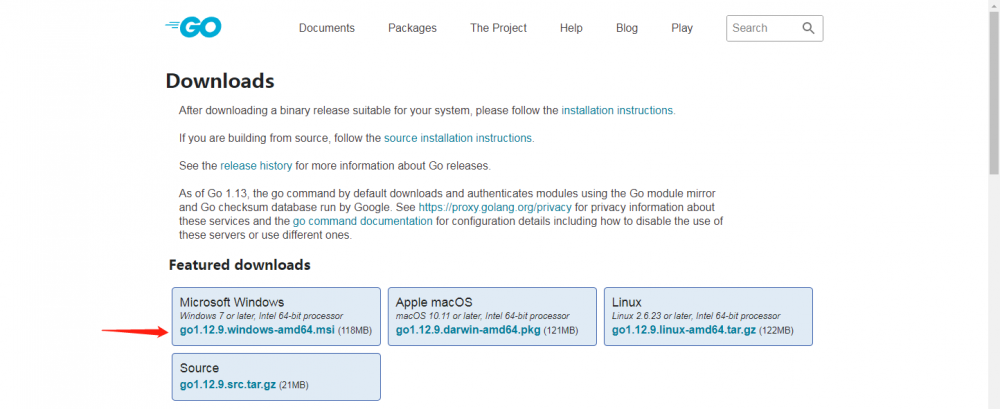
Task: Open the Help menu item
Action: [571, 28]
